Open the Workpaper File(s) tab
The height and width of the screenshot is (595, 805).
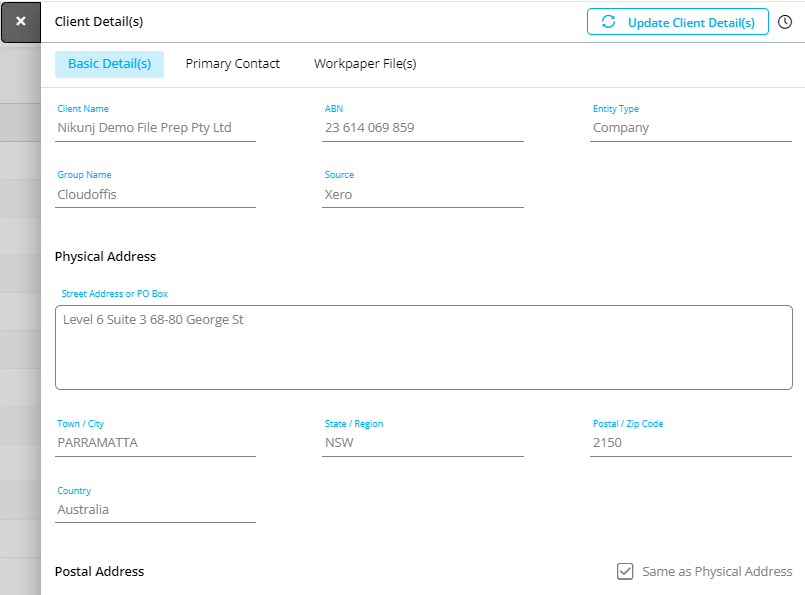pyautogui.click(x=365, y=64)
